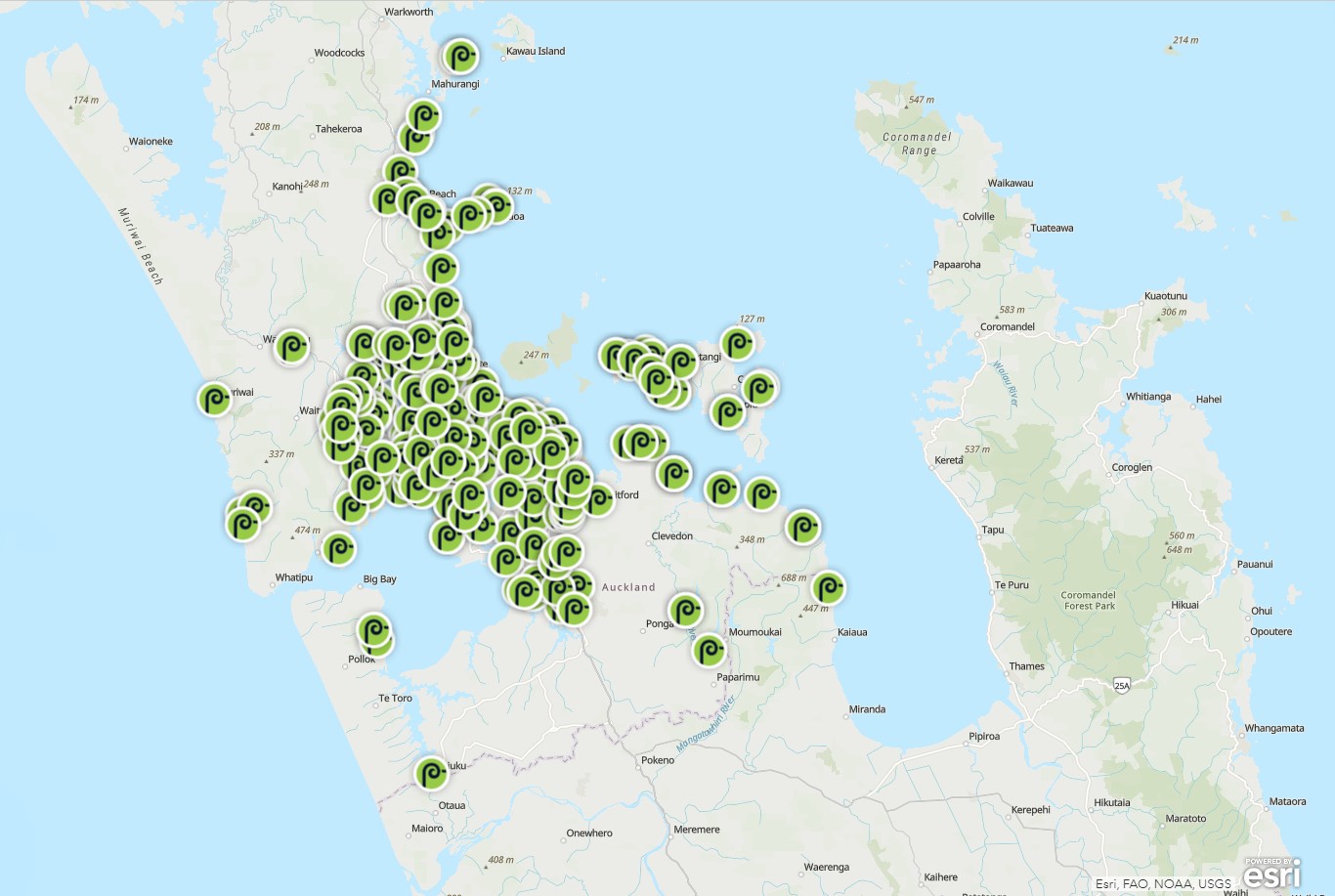Click the park marker beside Ponga

point(686,611)
